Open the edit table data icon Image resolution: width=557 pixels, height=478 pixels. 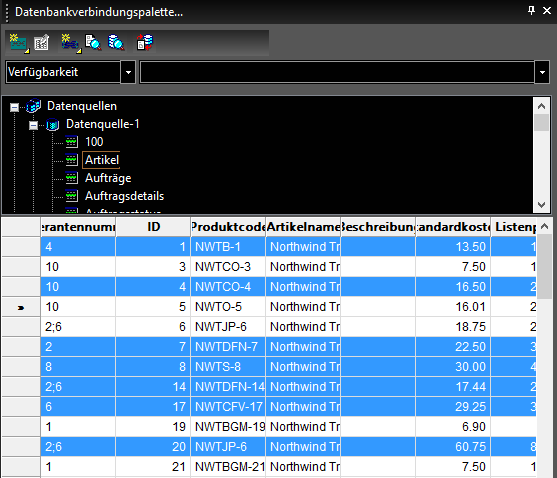[42, 43]
